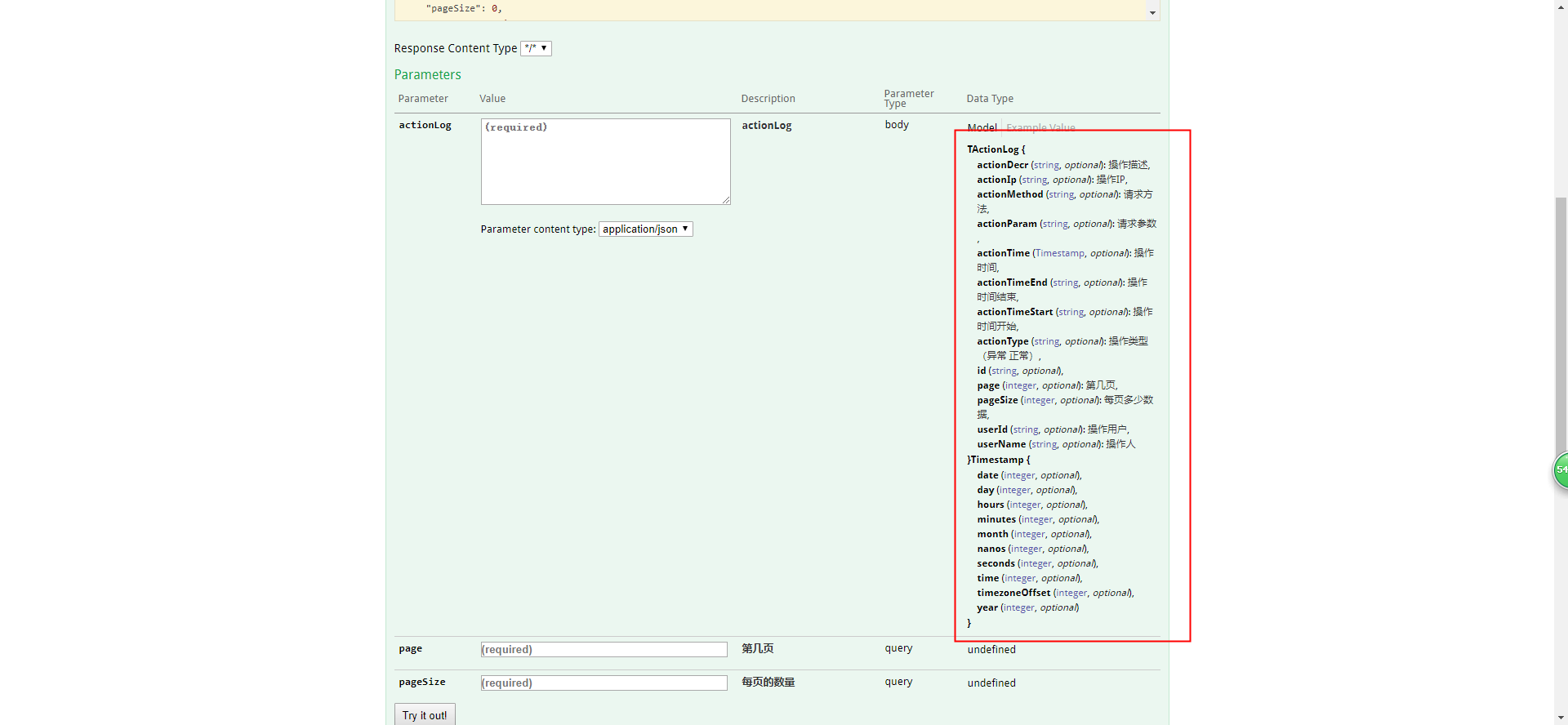
Task: Click the actionTime Timestamp property
Action: pyautogui.click(x=1003, y=253)
